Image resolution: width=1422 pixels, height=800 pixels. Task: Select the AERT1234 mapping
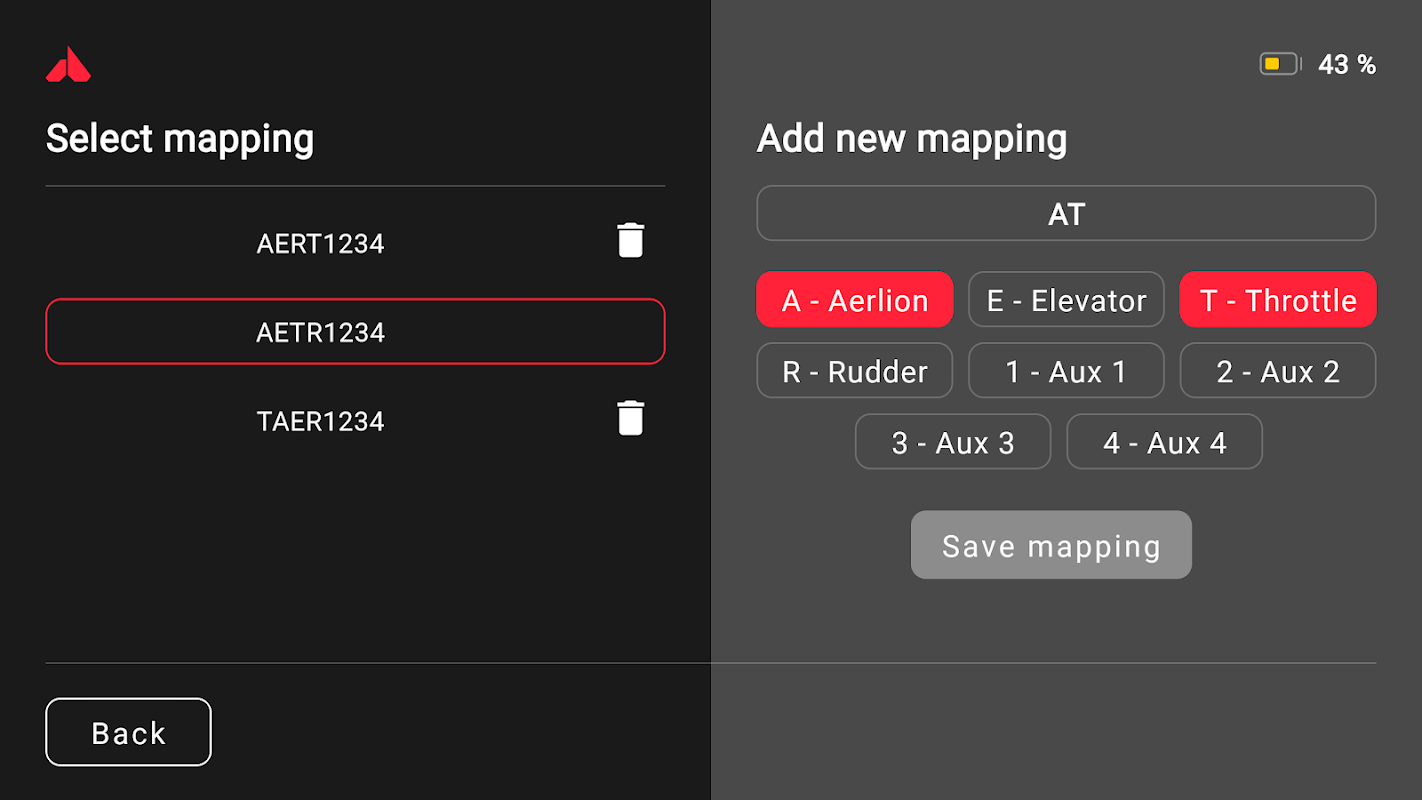coord(320,244)
